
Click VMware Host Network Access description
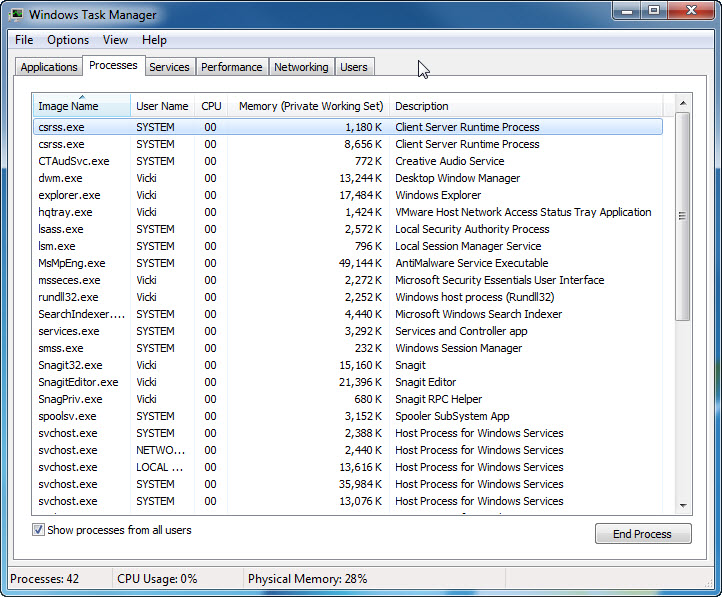523,212
